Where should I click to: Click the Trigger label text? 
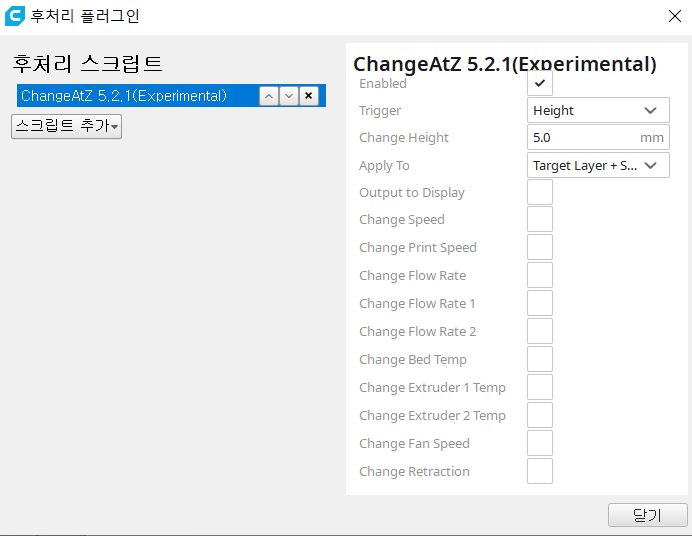point(380,111)
